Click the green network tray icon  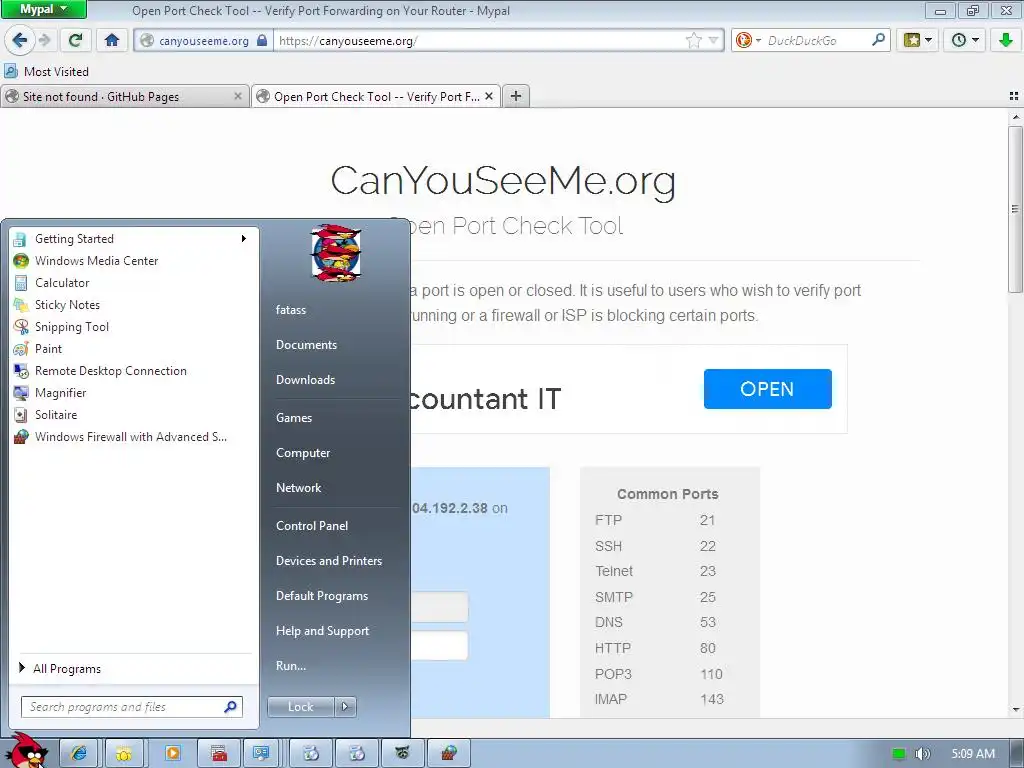899,754
